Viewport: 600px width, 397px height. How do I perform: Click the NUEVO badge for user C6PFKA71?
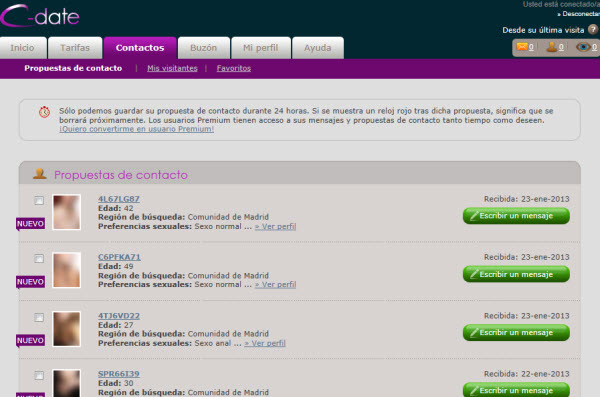(x=30, y=282)
